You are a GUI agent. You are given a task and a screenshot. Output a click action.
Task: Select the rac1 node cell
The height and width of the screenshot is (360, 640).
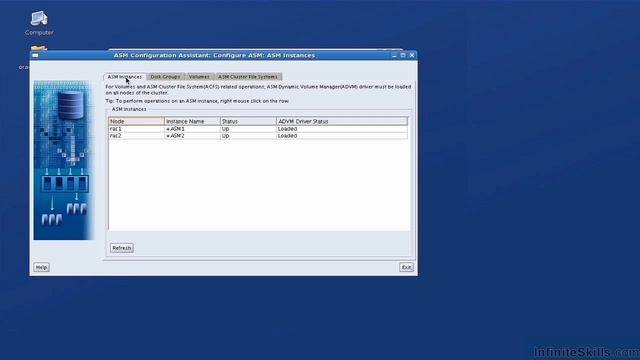(136, 129)
